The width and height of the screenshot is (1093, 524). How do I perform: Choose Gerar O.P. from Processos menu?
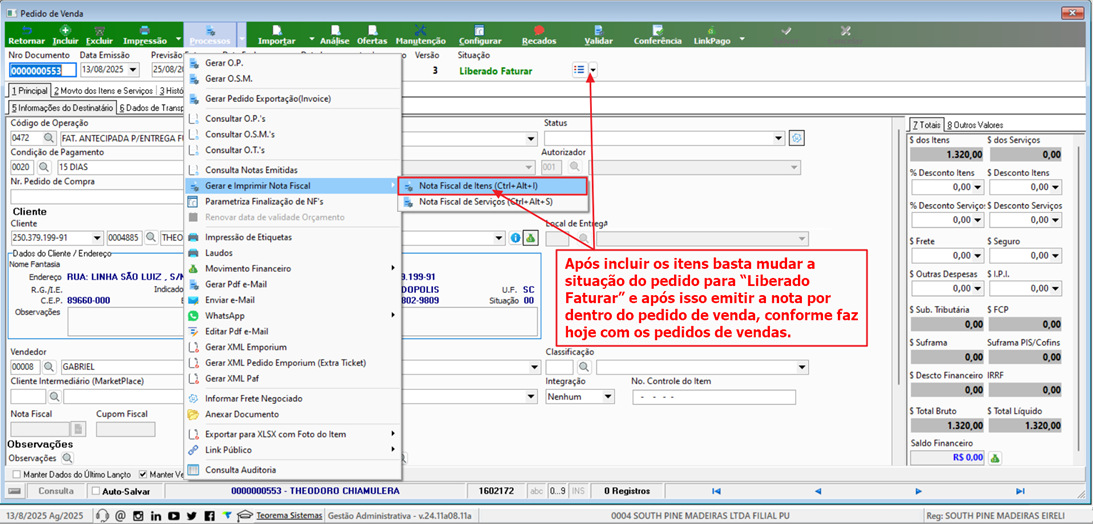click(x=293, y=63)
